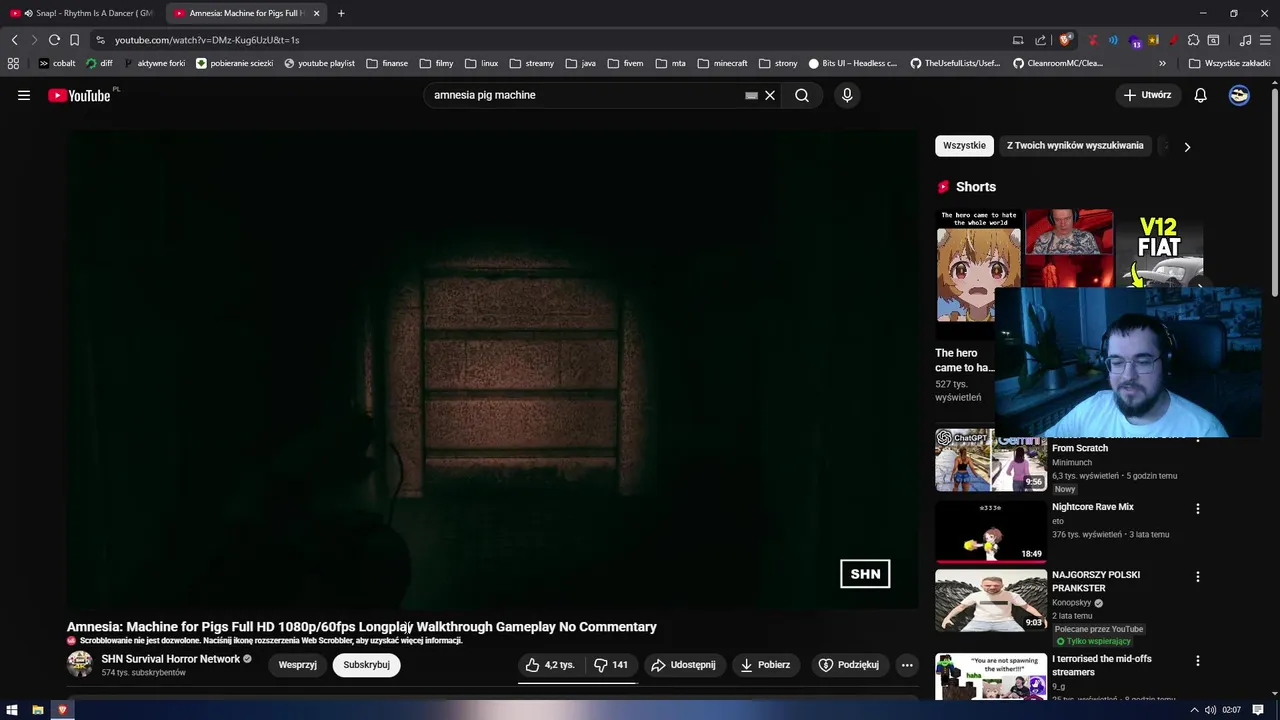Viewport: 1280px width, 720px height.
Task: Show more bookmarks with the double chevron
Action: coord(1162,63)
